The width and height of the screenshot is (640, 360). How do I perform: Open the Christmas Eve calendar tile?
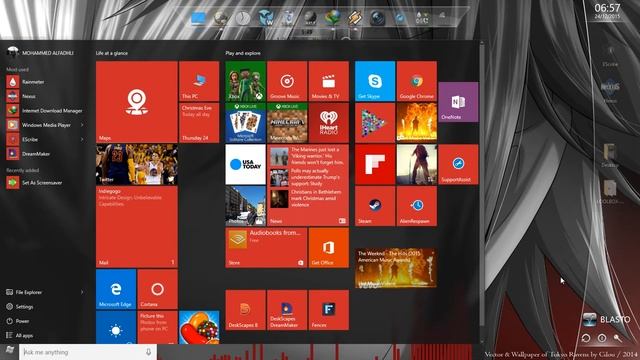[199, 122]
